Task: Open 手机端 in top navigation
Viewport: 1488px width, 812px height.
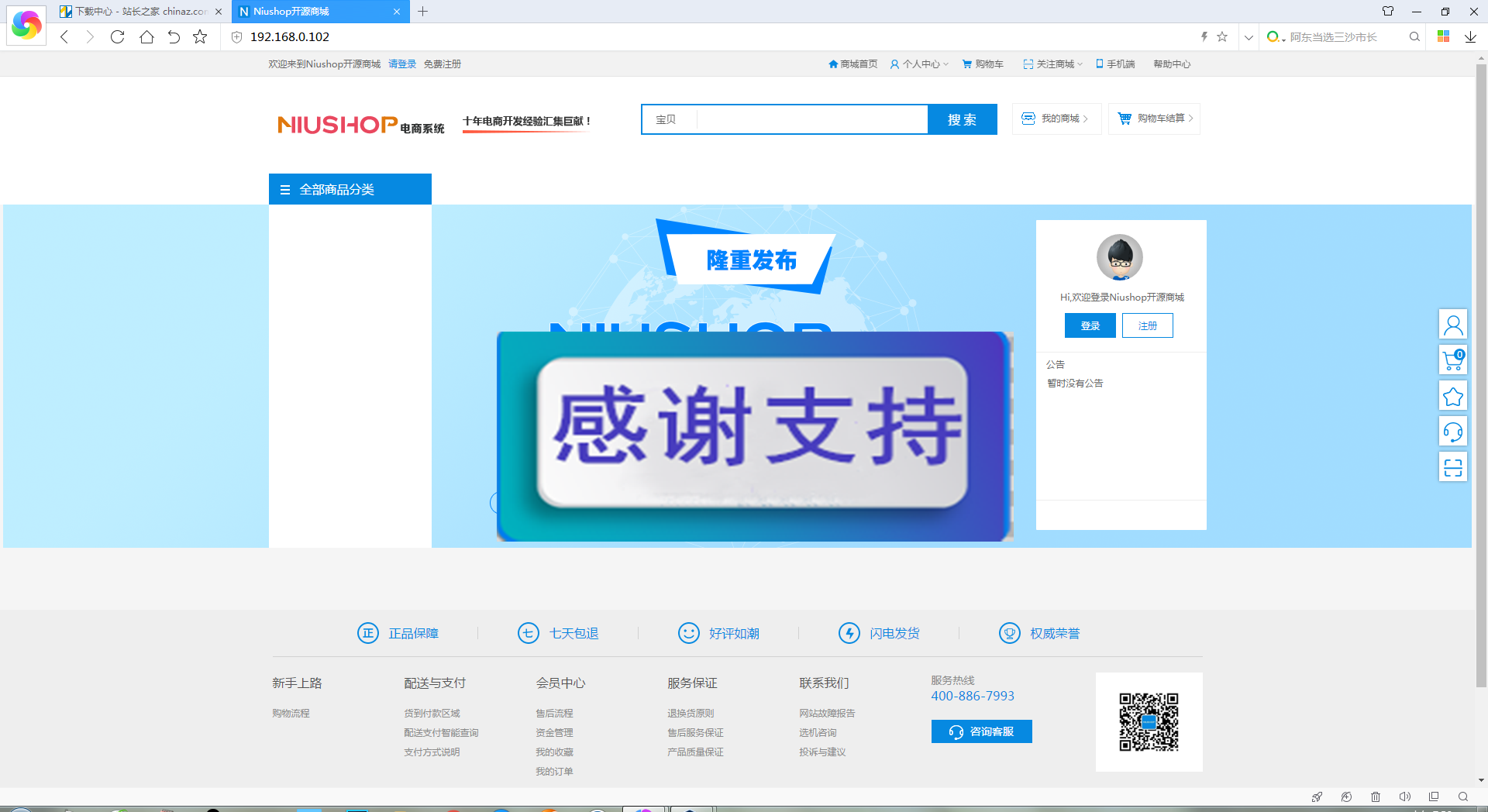Action: click(1115, 64)
